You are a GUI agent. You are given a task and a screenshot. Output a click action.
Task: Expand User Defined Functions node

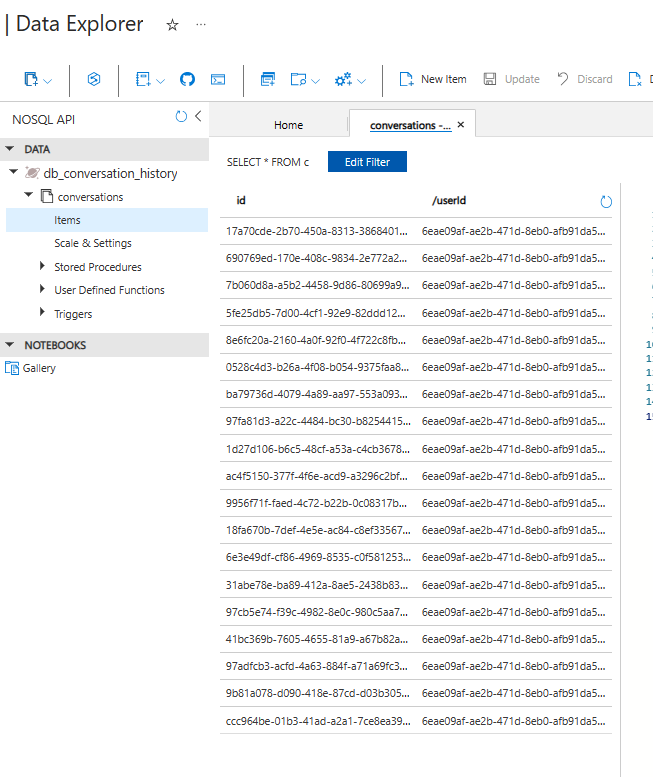pyautogui.click(x=42, y=289)
